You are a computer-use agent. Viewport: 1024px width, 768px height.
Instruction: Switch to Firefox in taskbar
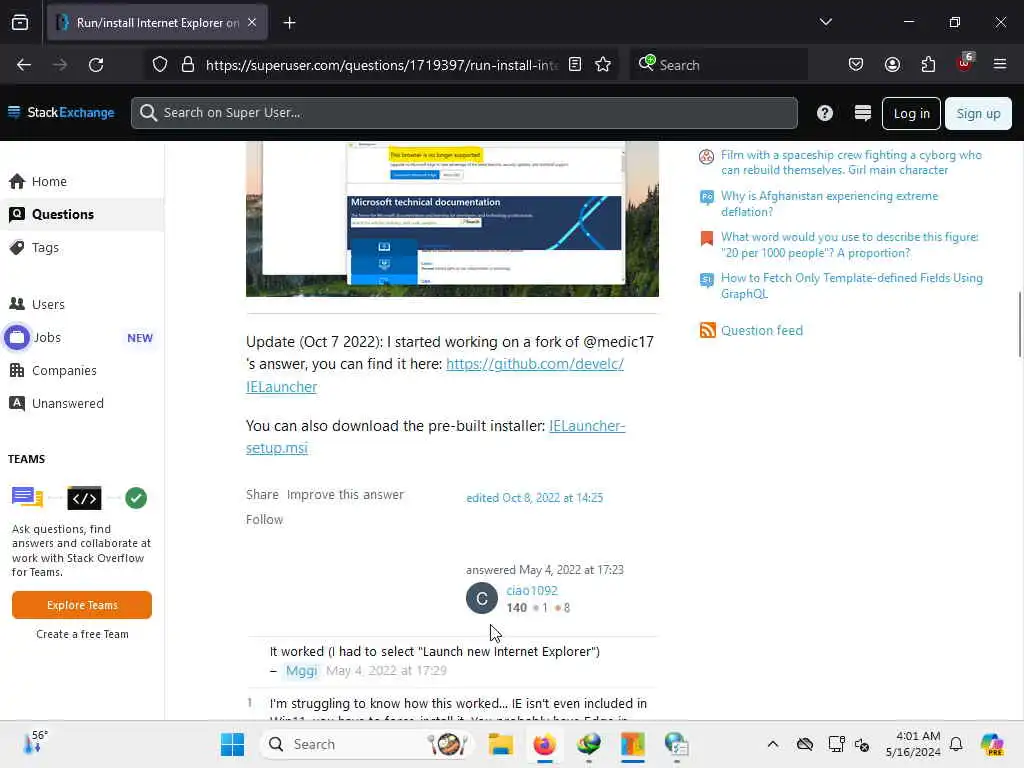[x=545, y=744]
